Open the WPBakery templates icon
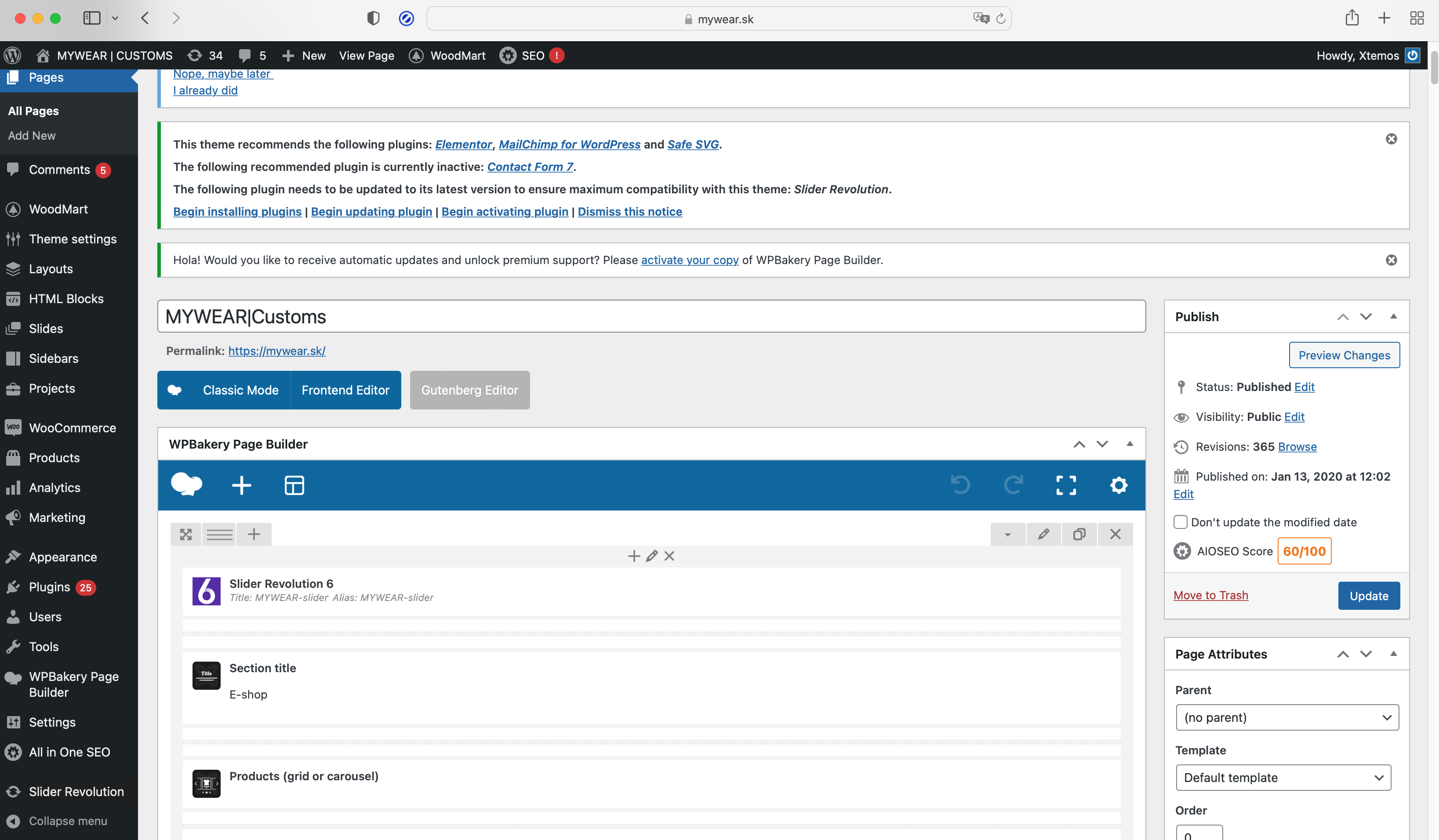The image size is (1439, 840). click(x=294, y=485)
